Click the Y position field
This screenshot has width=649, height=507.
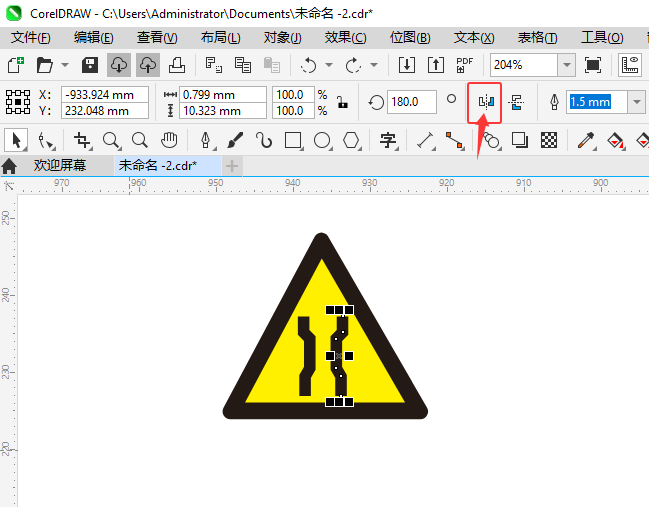[105, 111]
